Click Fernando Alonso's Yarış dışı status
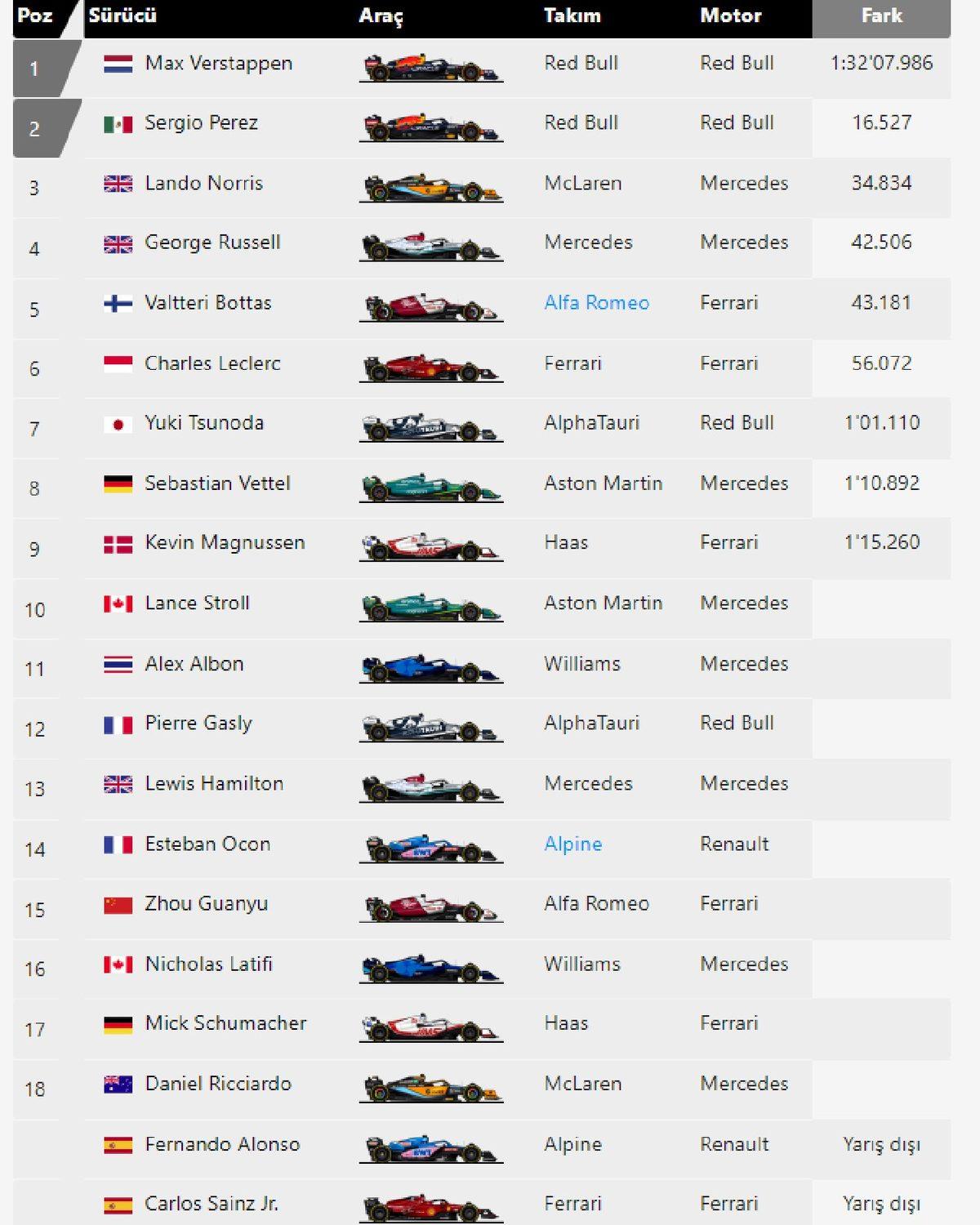Image resolution: width=980 pixels, height=1225 pixels. [x=881, y=1145]
